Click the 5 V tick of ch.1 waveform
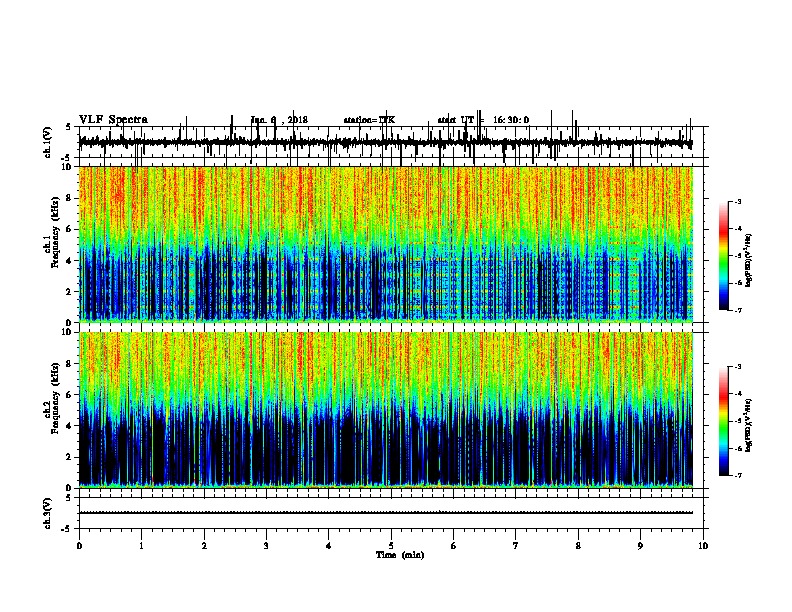The width and height of the screenshot is (792, 612). click(x=68, y=127)
